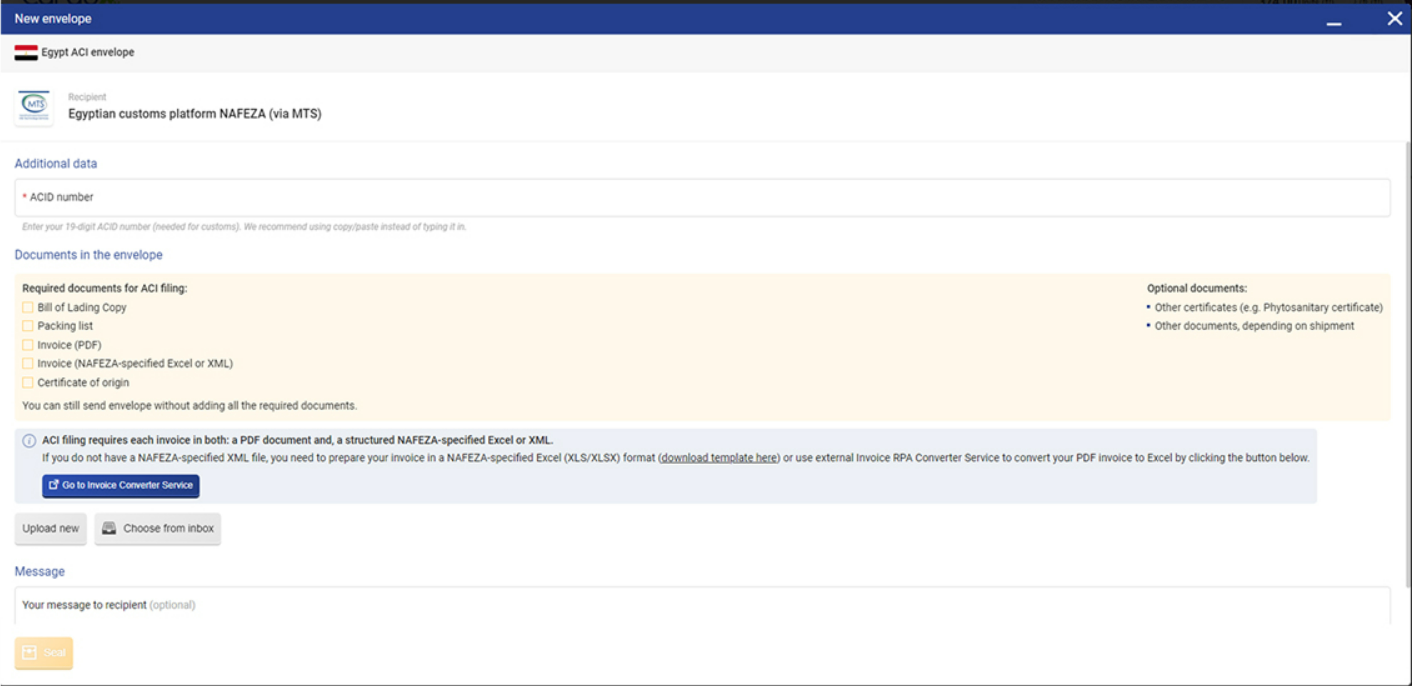This screenshot has width=1412, height=686.
Task: Click the inbox tray icon on Choose from inbox
Action: (110, 529)
